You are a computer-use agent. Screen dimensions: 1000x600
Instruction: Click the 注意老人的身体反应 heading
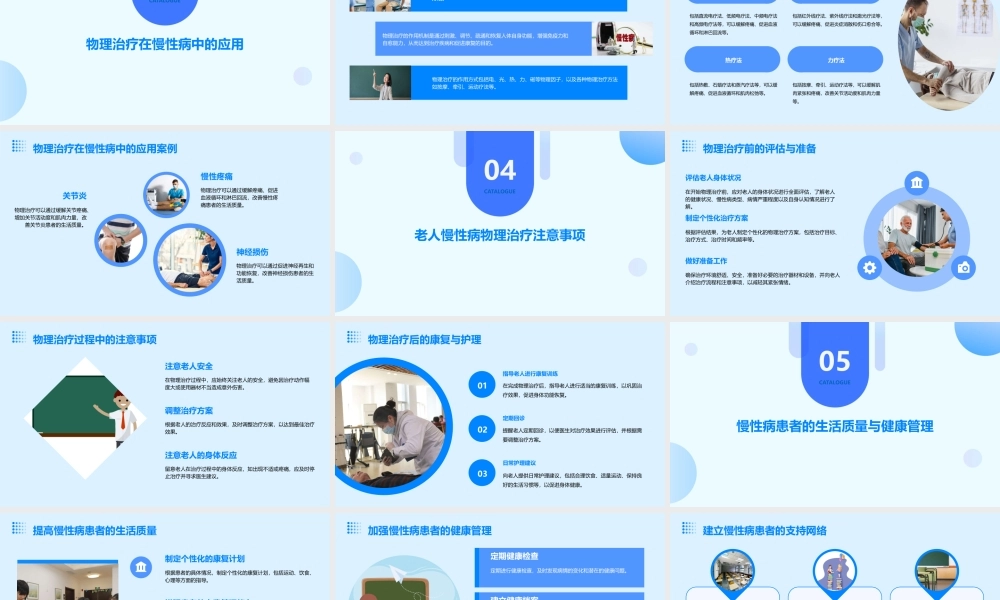(x=201, y=455)
